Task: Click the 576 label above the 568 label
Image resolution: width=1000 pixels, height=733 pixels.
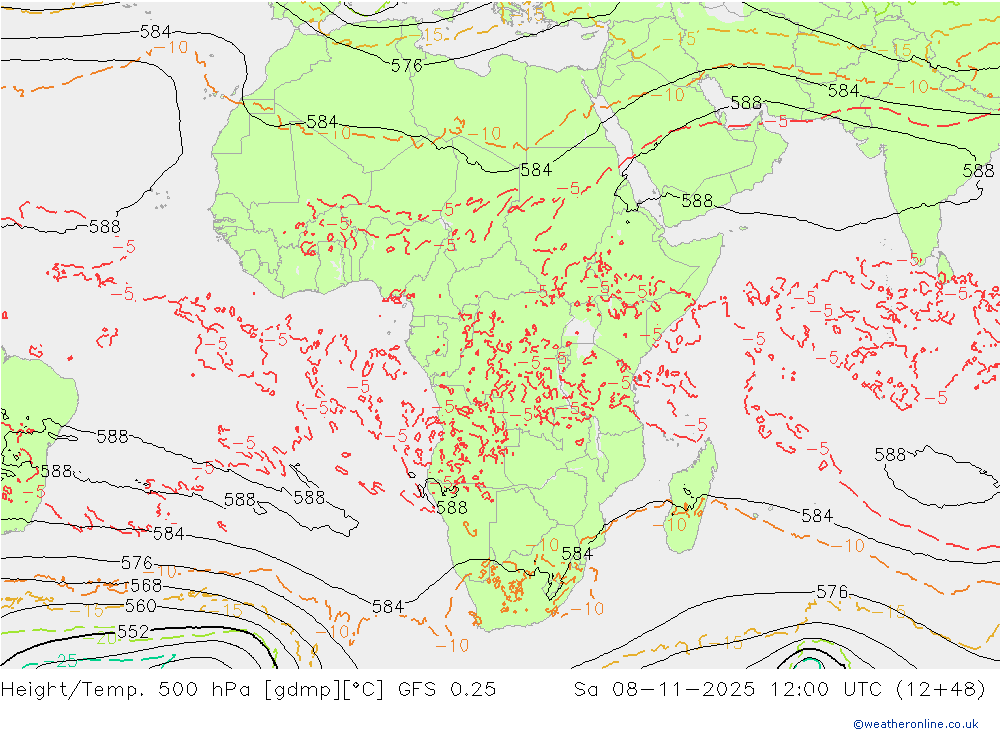Action: pyautogui.click(x=137, y=563)
